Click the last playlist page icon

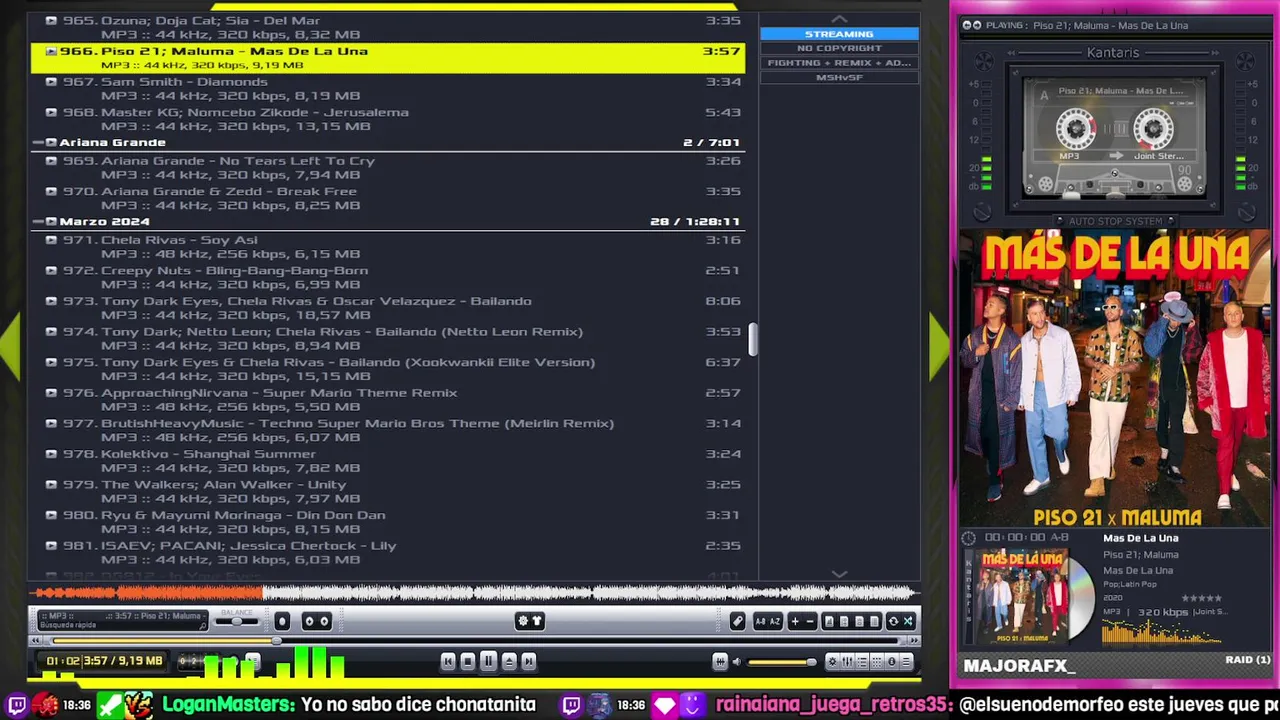[x=874, y=621]
